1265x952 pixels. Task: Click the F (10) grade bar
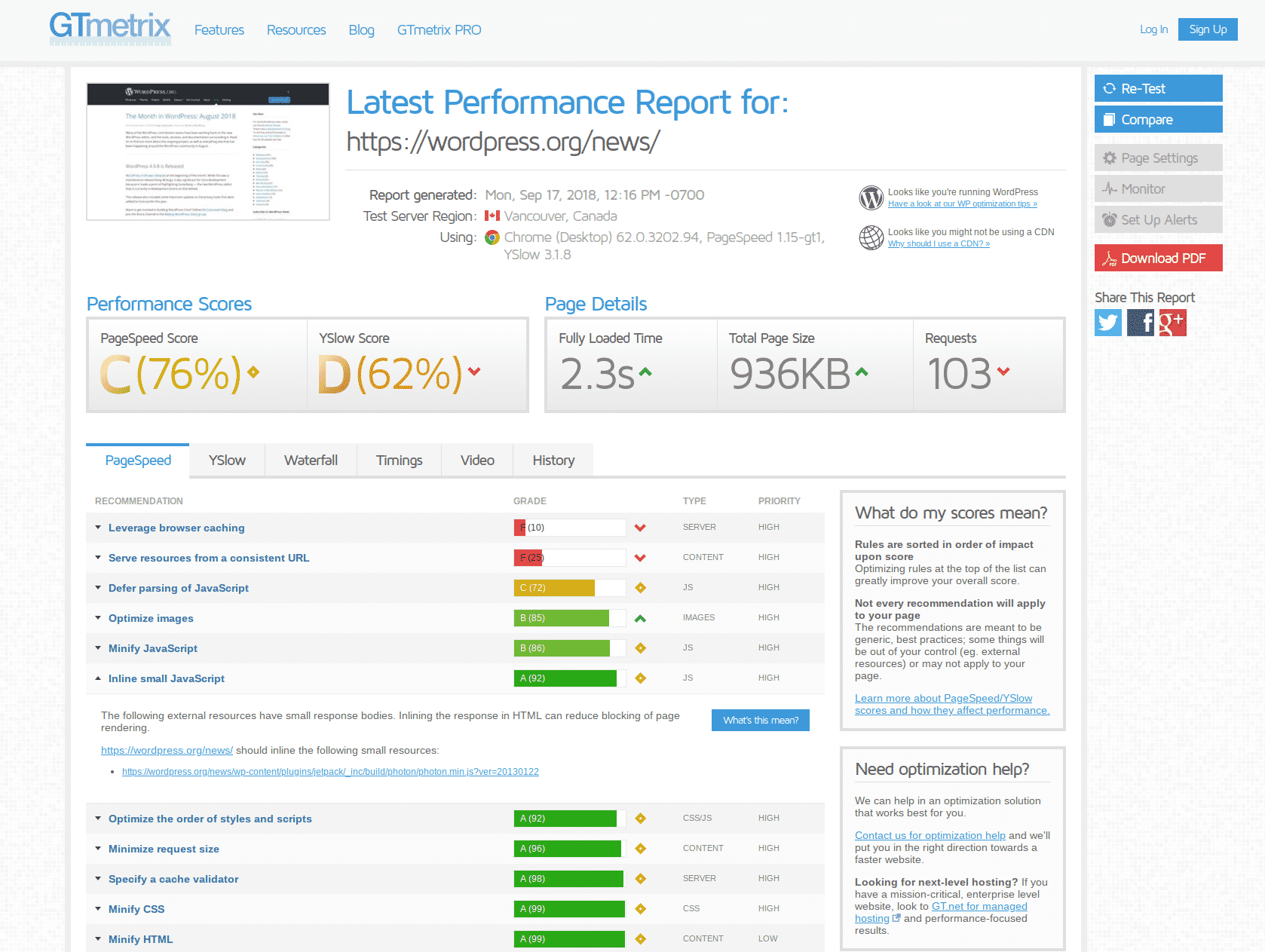point(569,528)
